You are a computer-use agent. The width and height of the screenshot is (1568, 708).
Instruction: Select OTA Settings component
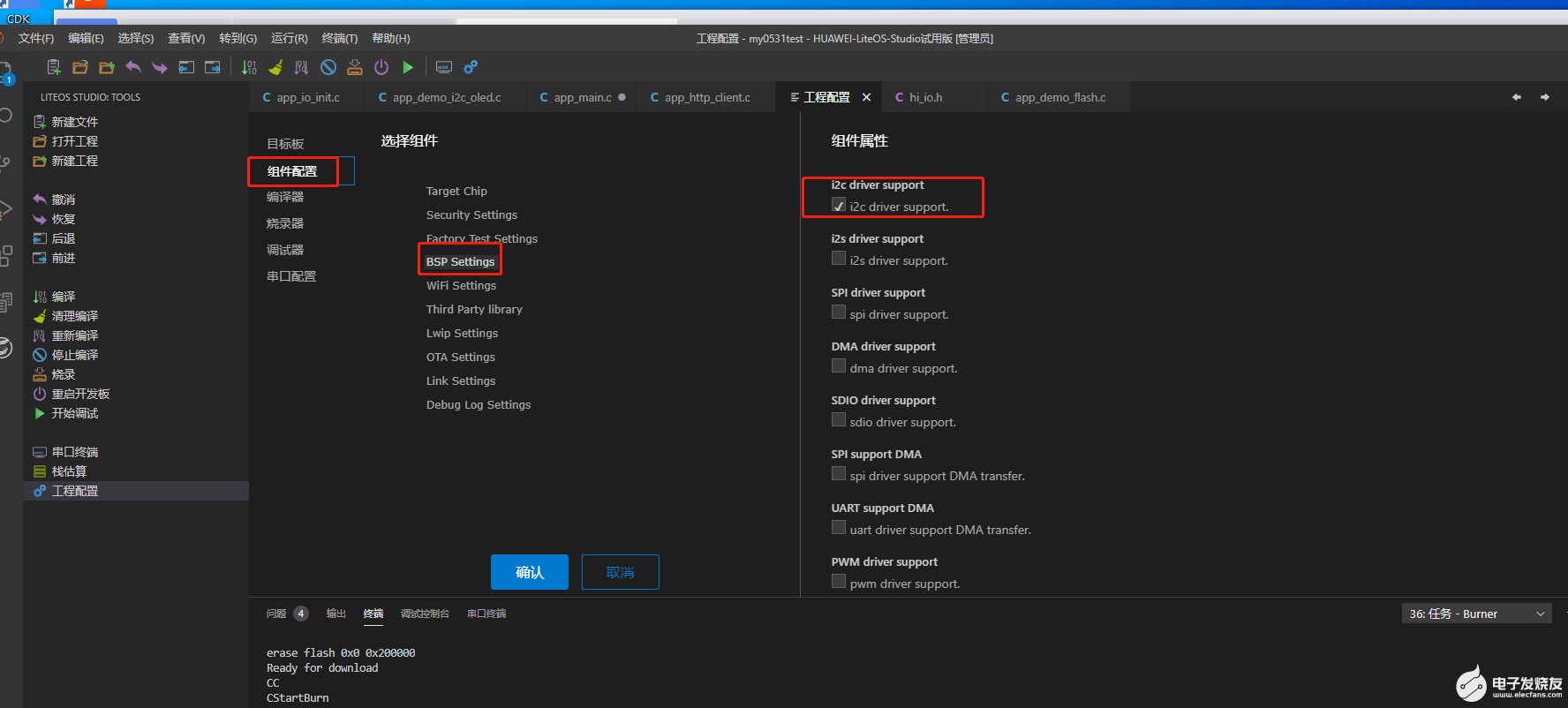click(461, 357)
